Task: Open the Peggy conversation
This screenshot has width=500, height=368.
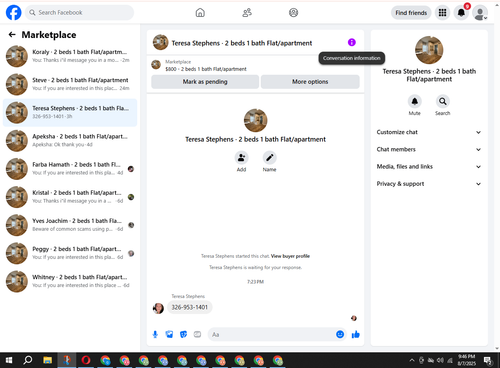Action: (70, 253)
